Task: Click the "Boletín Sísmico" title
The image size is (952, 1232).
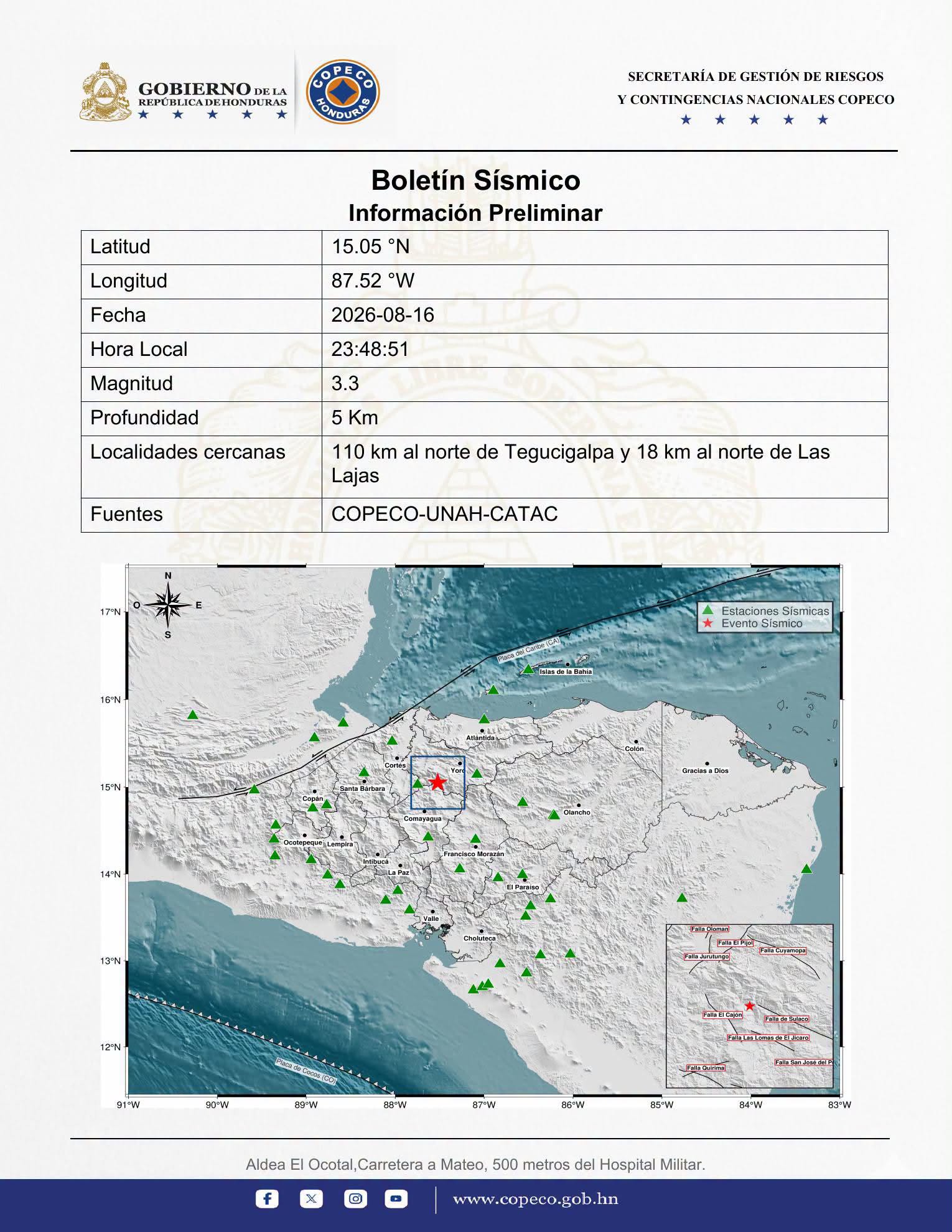Action: 476,180
